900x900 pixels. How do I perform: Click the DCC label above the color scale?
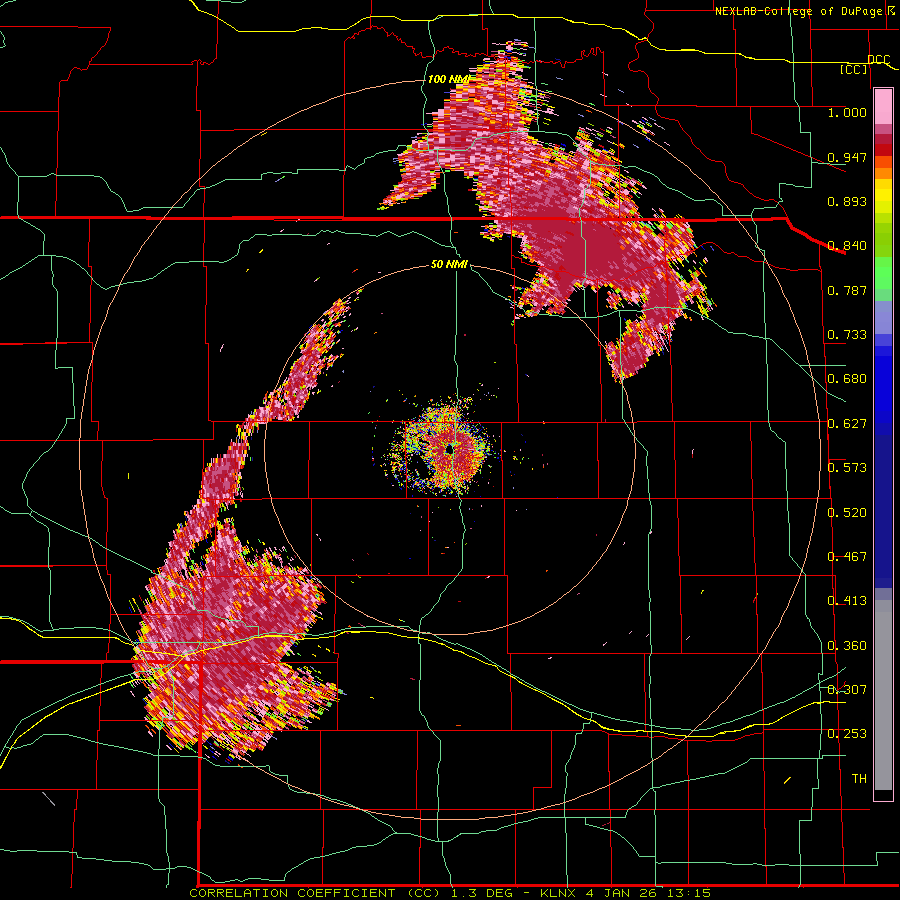[878, 60]
